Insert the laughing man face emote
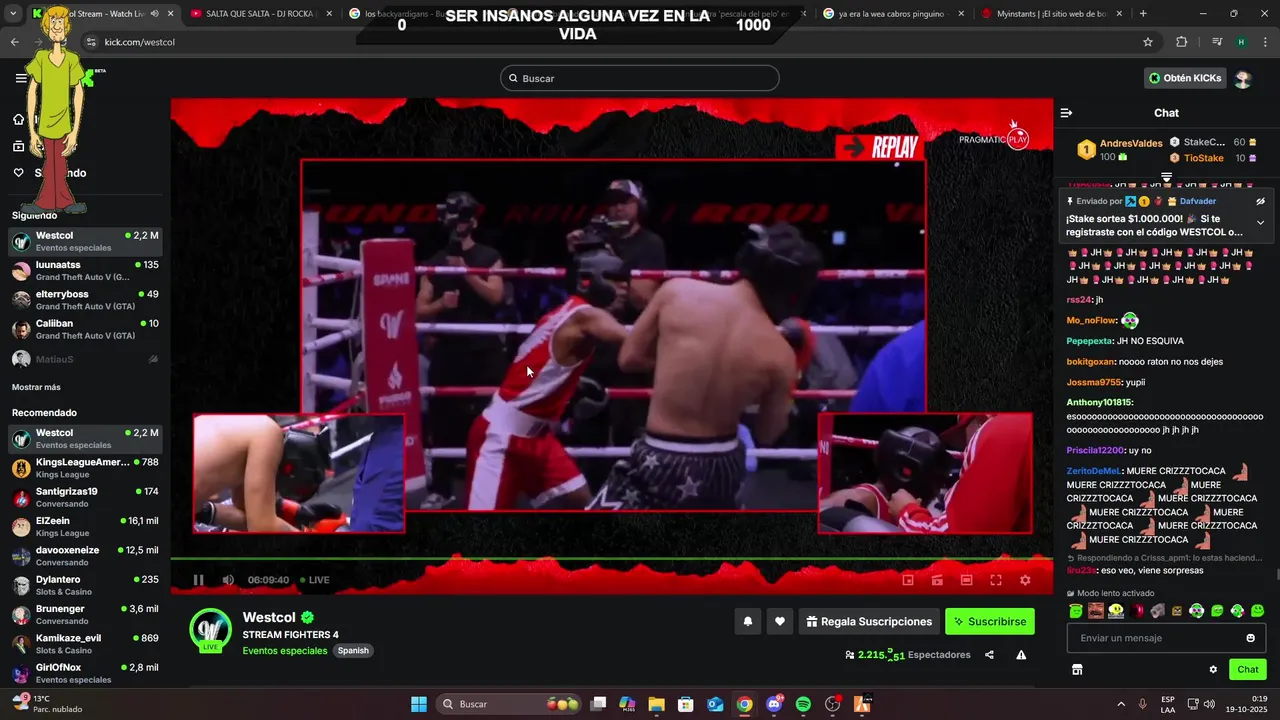This screenshot has height=720, width=1280. click(1096, 611)
